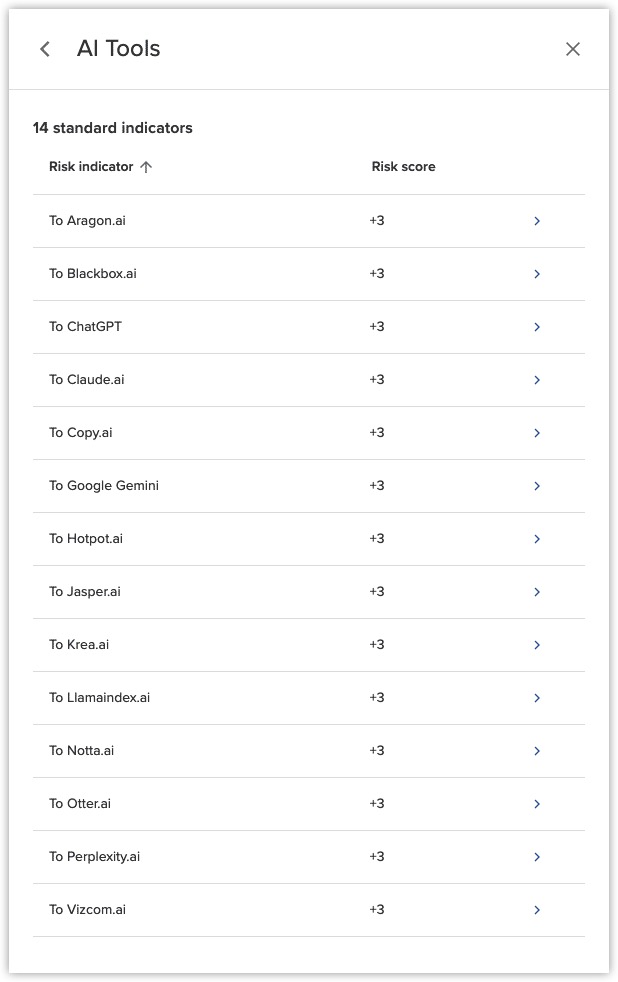The width and height of the screenshot is (618, 982).
Task: Open To Jasper.ai chevron arrow
Action: [x=537, y=592]
